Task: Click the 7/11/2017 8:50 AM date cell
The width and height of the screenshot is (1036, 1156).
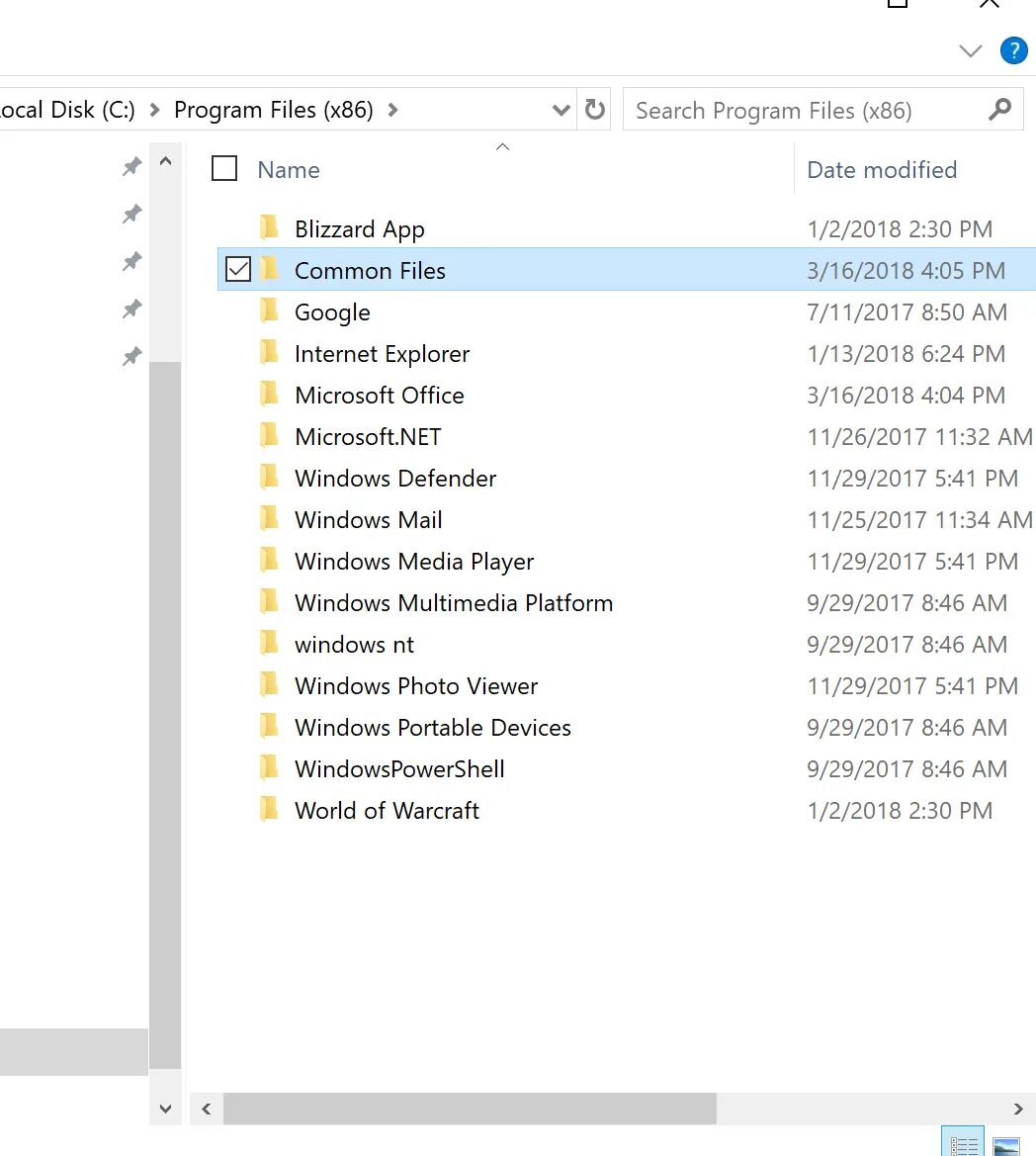Action: 906,311
